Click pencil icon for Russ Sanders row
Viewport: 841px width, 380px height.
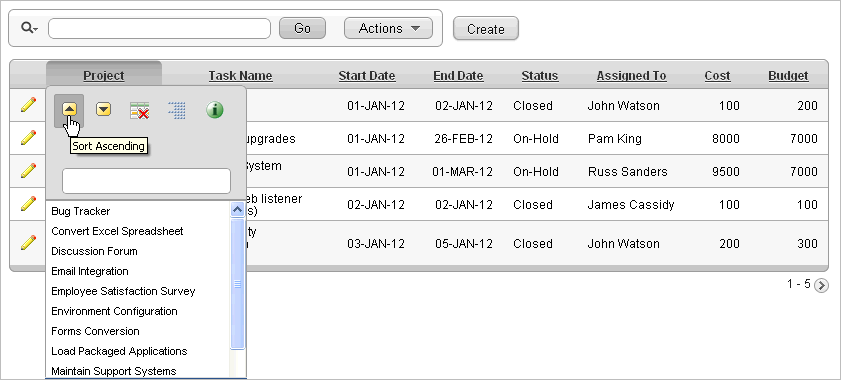point(28,171)
